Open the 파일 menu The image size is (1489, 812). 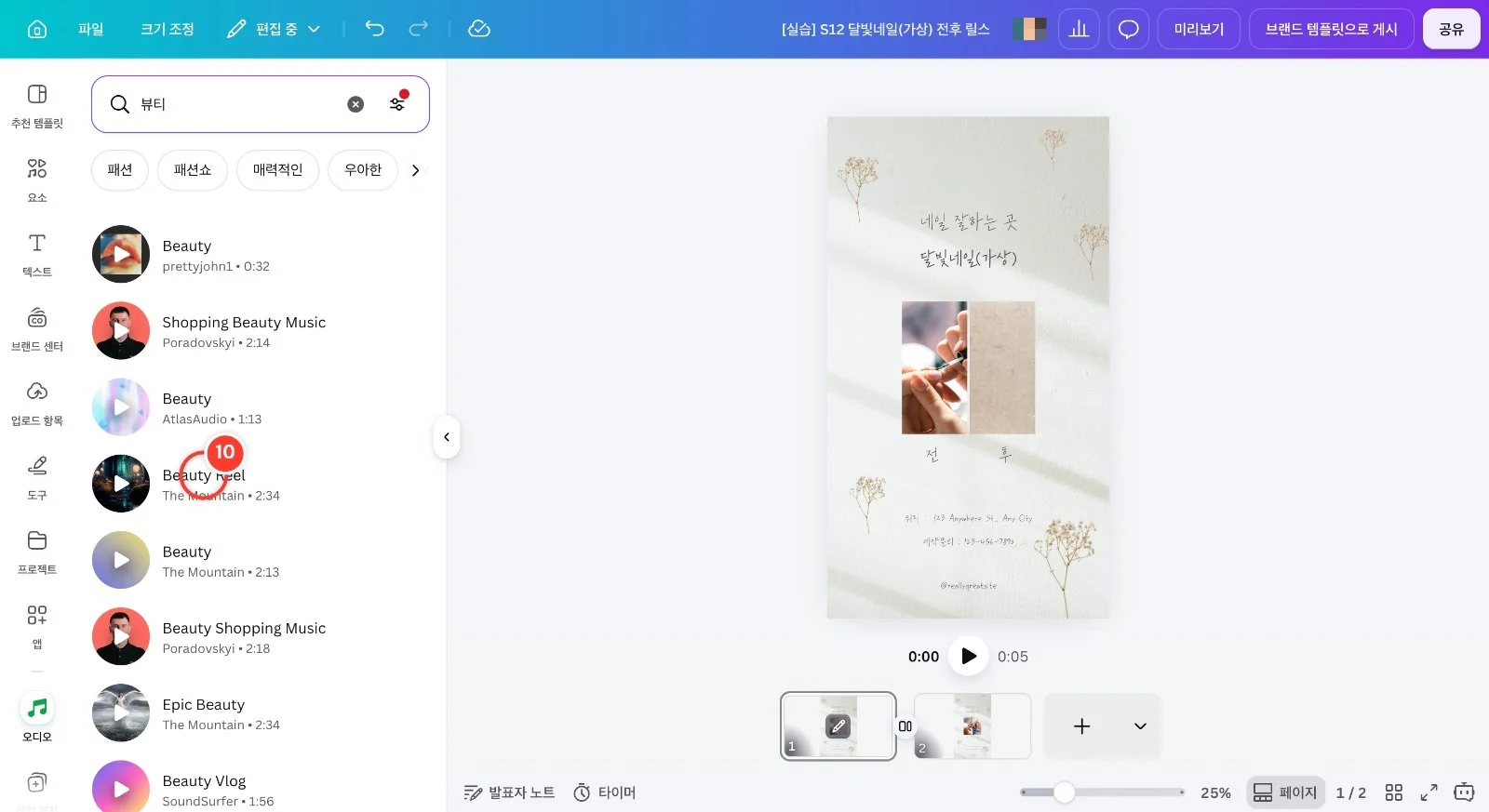tap(91, 29)
